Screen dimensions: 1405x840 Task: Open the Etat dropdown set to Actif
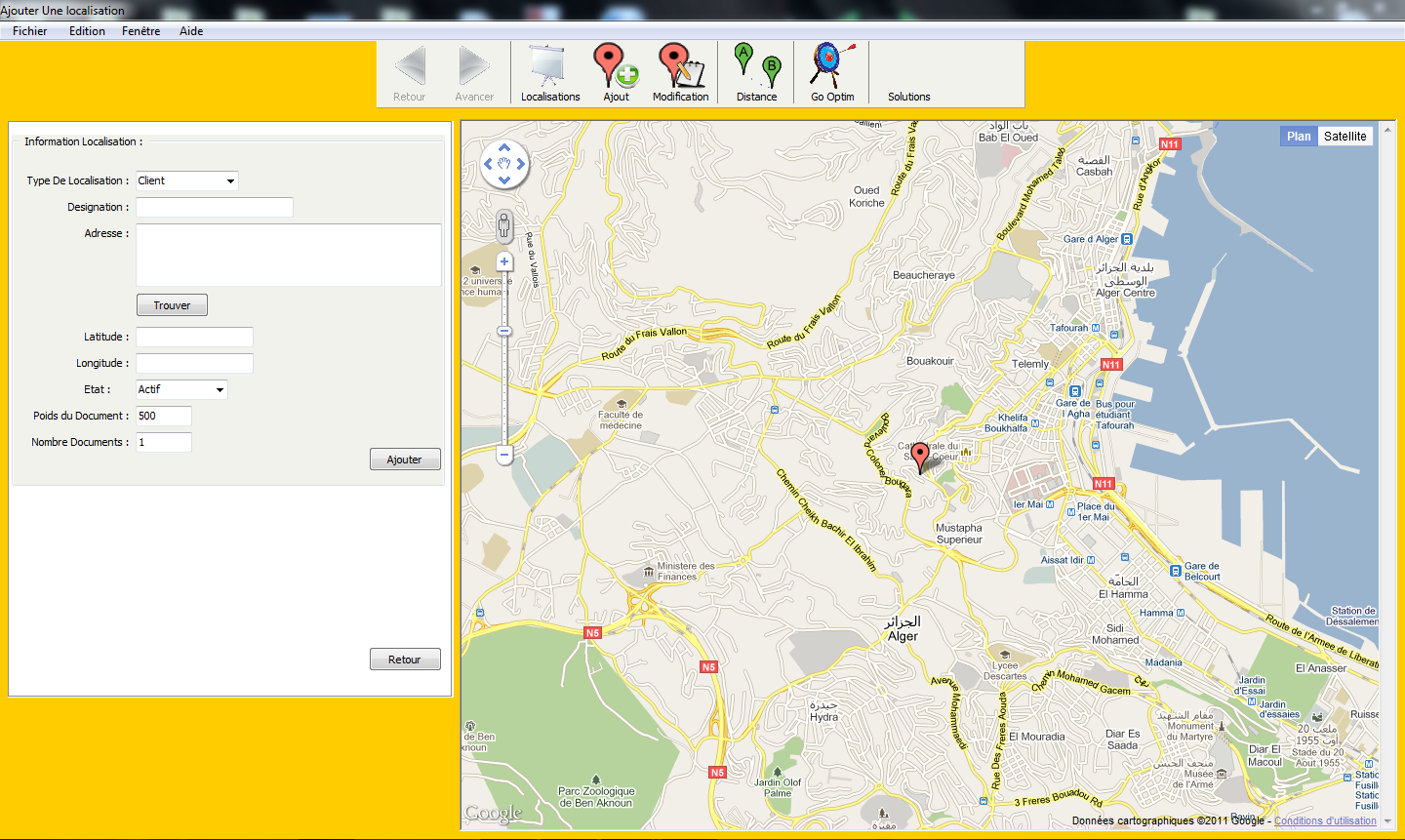(x=181, y=389)
